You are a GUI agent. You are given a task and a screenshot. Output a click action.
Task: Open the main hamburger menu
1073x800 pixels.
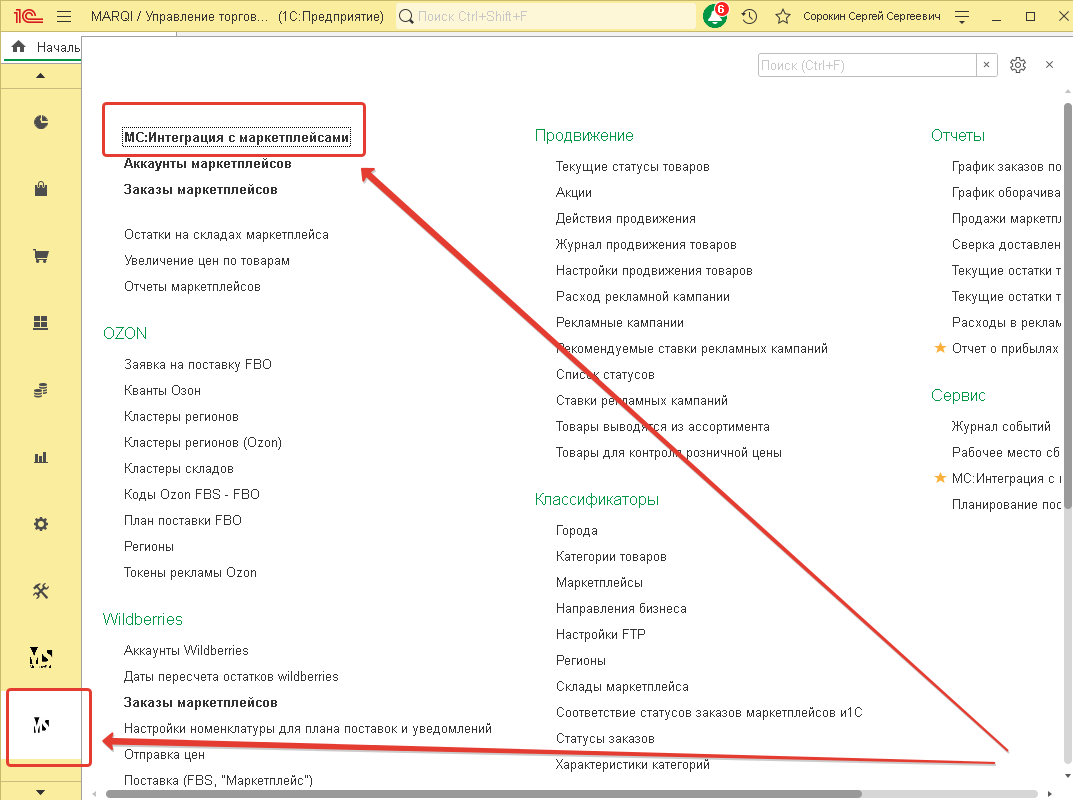pos(64,16)
